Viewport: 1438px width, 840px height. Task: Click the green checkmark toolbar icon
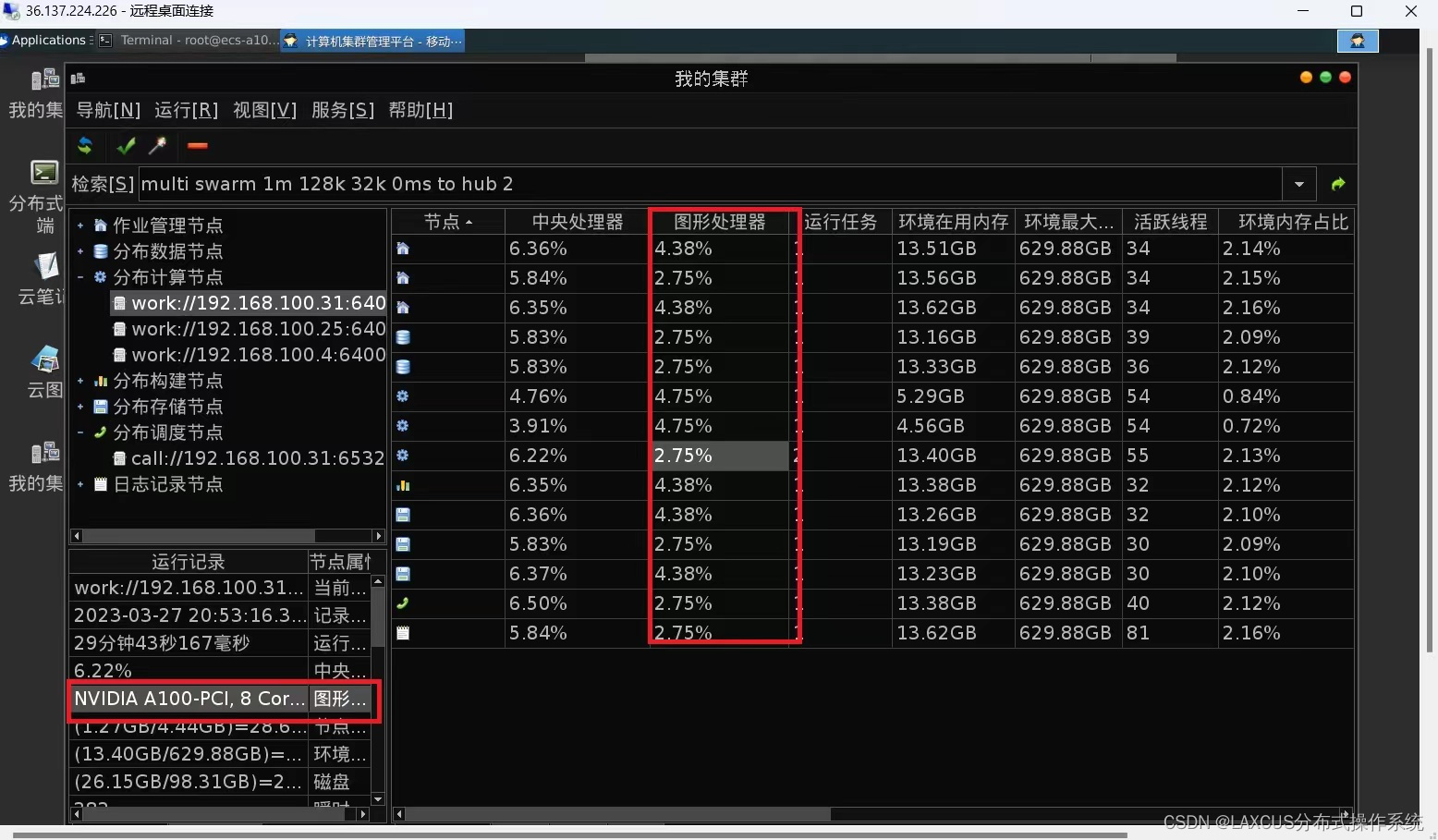click(x=126, y=146)
